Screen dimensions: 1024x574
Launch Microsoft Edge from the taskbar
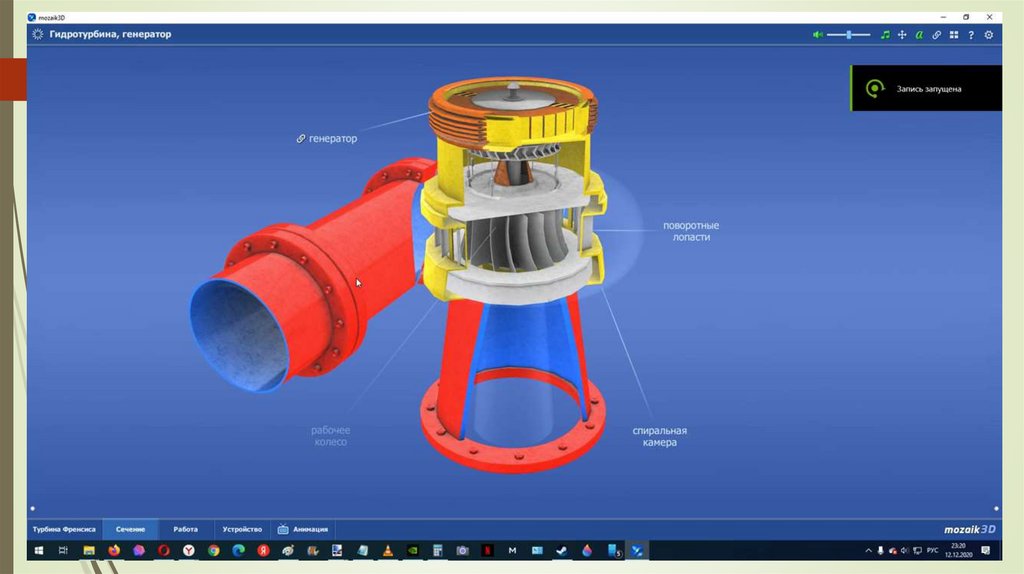coord(238,550)
